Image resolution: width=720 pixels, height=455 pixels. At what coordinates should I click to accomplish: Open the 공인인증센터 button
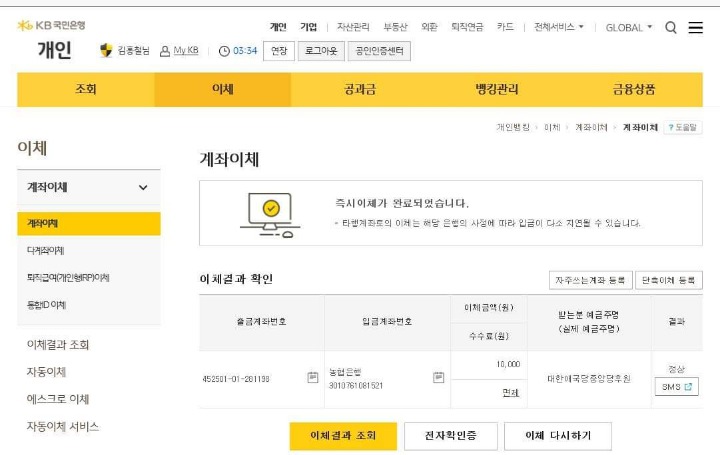click(379, 51)
